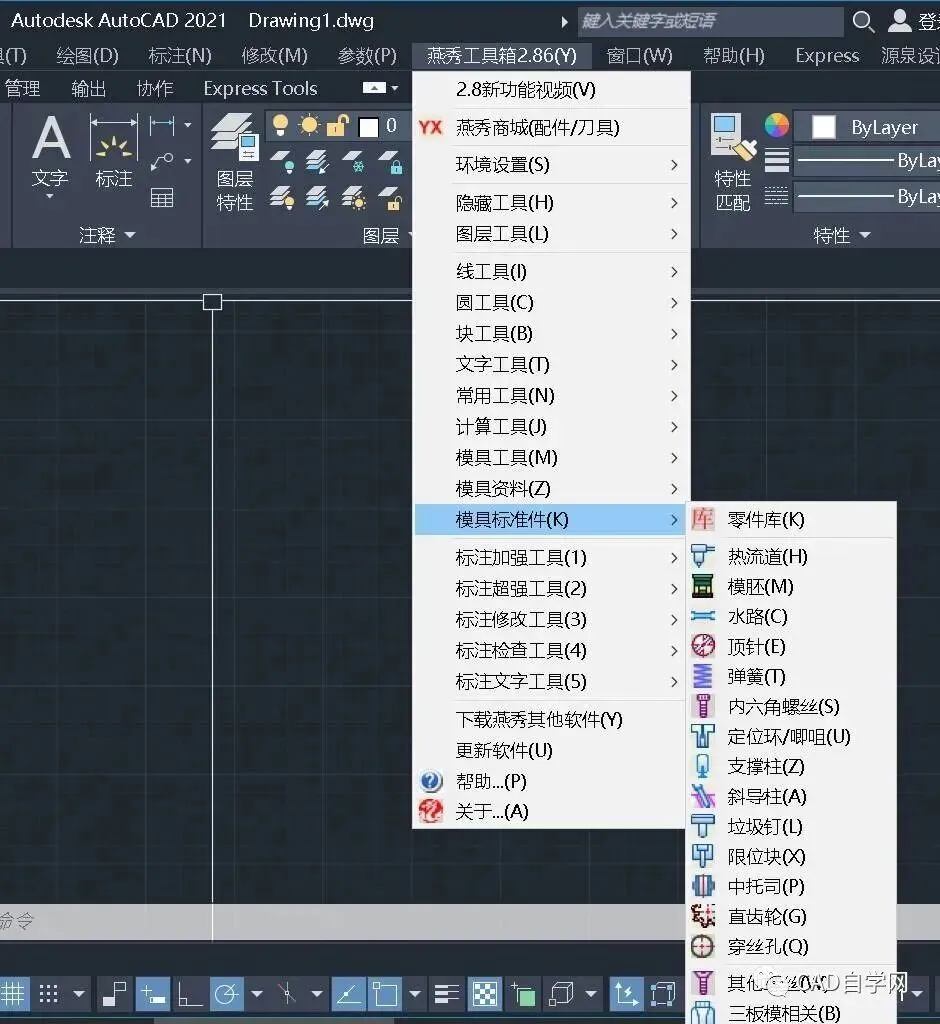
Task: Click the search magnifier icon
Action: coord(863,22)
